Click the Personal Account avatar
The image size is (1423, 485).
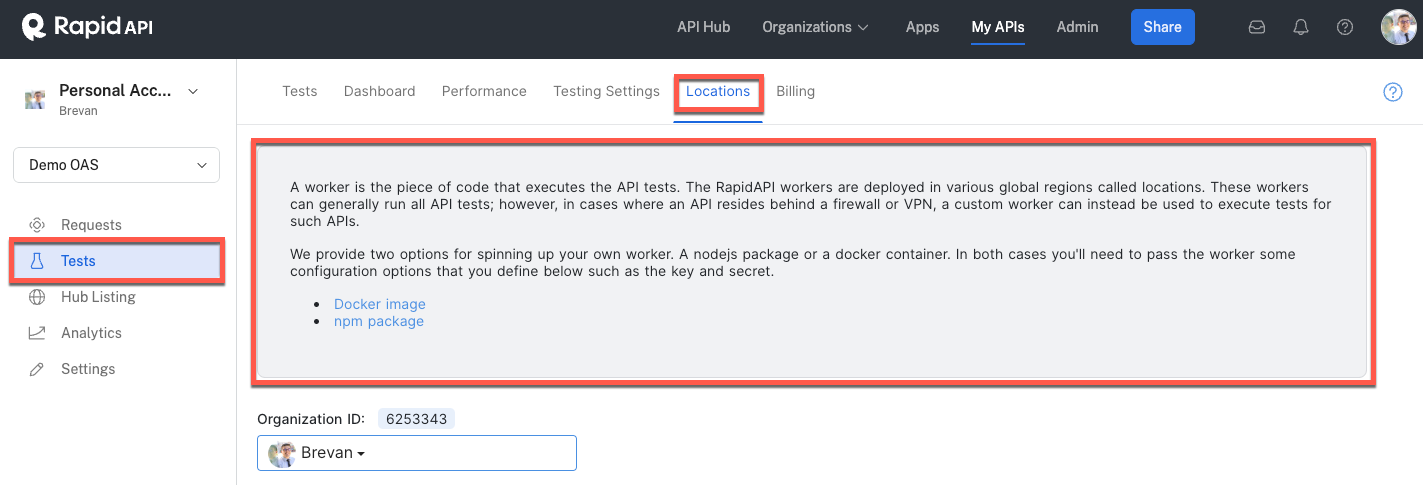pyautogui.click(x=35, y=99)
